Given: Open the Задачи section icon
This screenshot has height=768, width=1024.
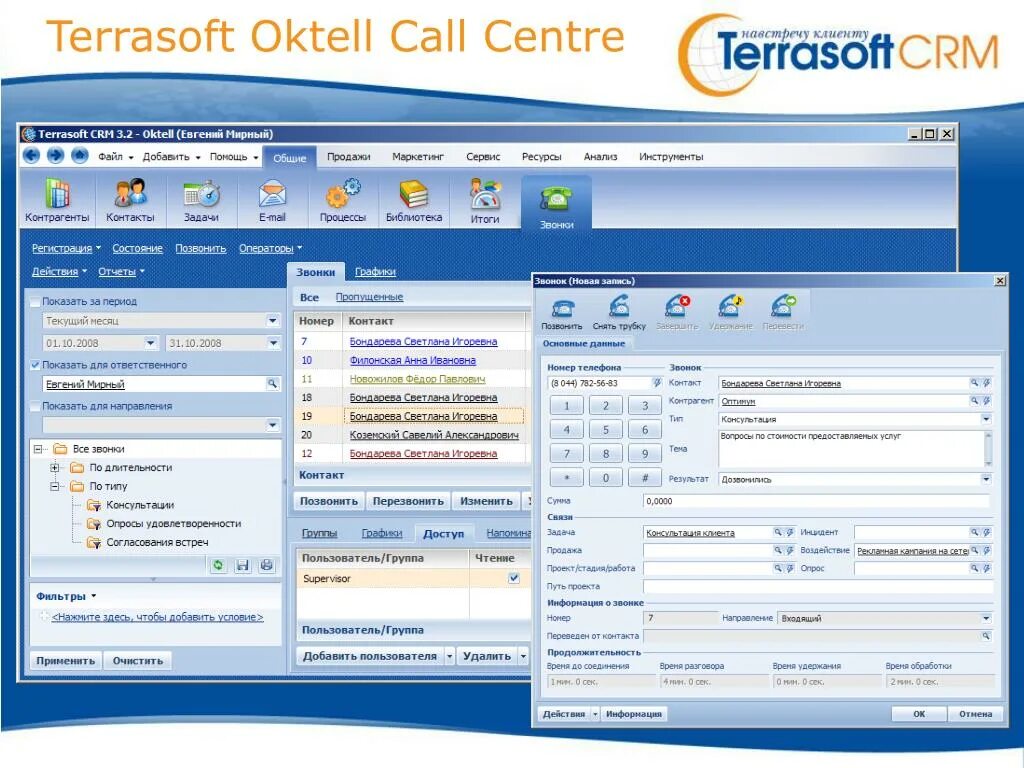Looking at the screenshot, I should tap(201, 194).
